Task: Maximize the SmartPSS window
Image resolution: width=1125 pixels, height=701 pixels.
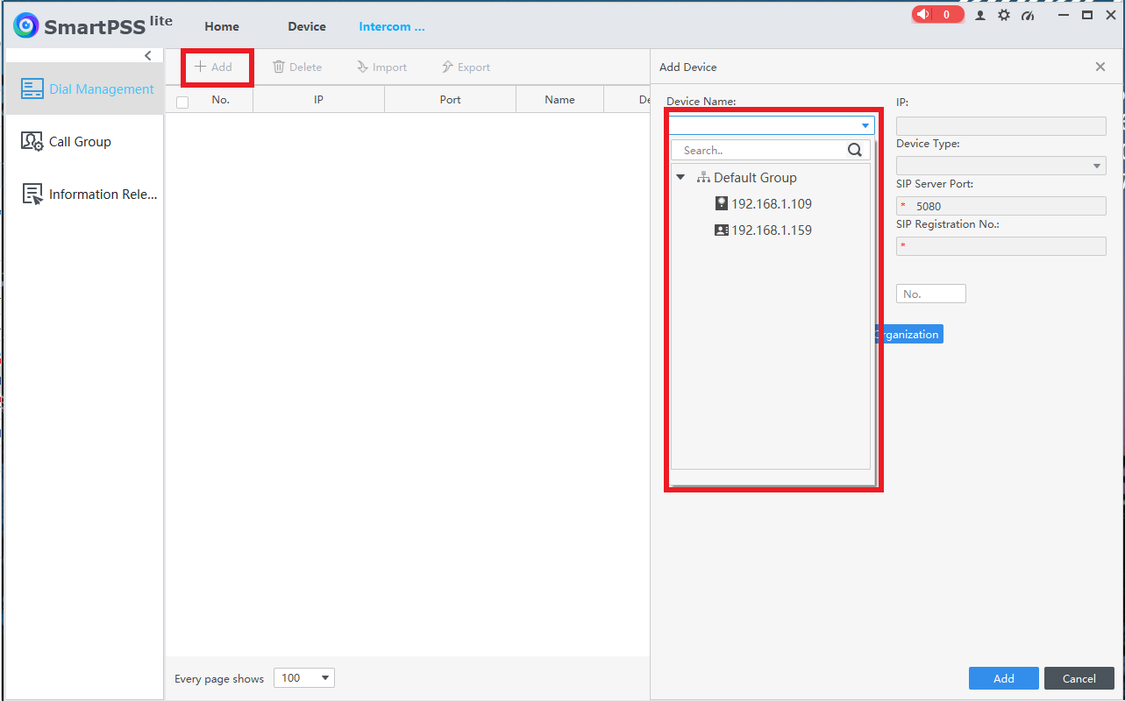Action: 1087,15
